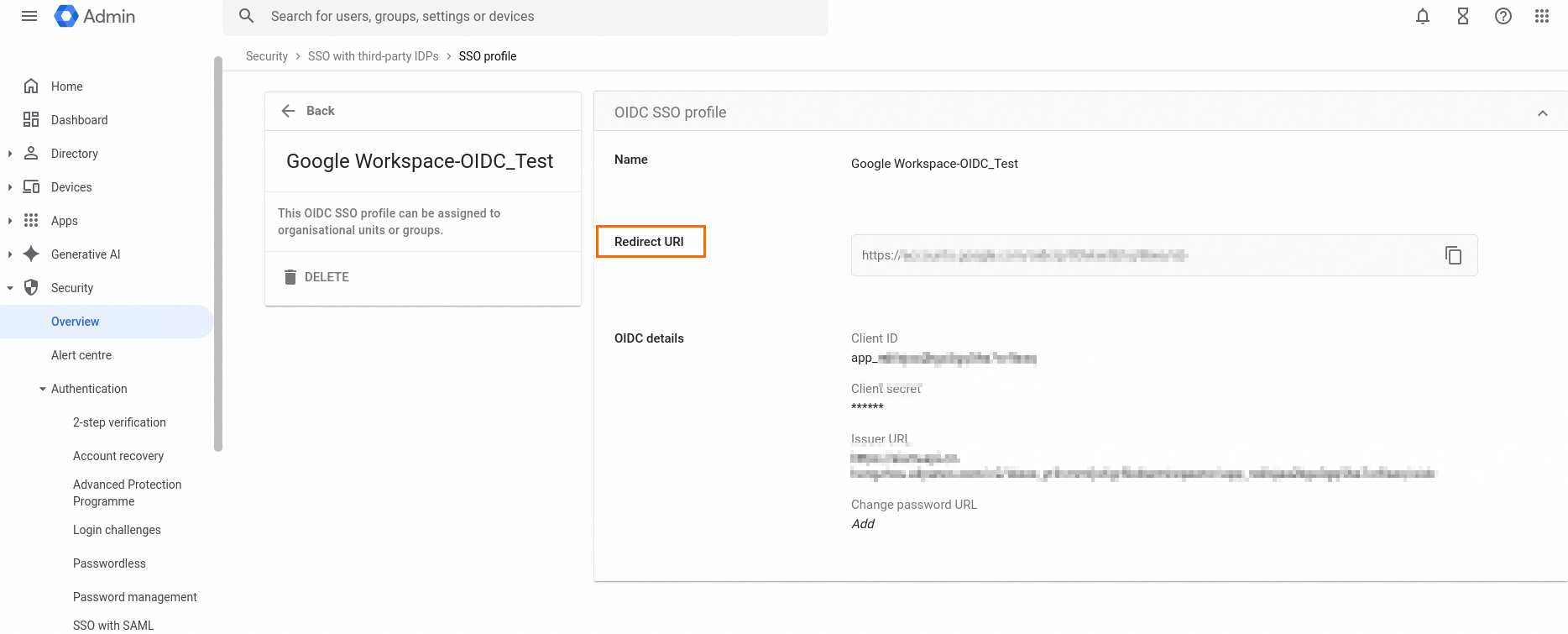1568x634 pixels.
Task: Click the Back button label
Action: pos(321,111)
